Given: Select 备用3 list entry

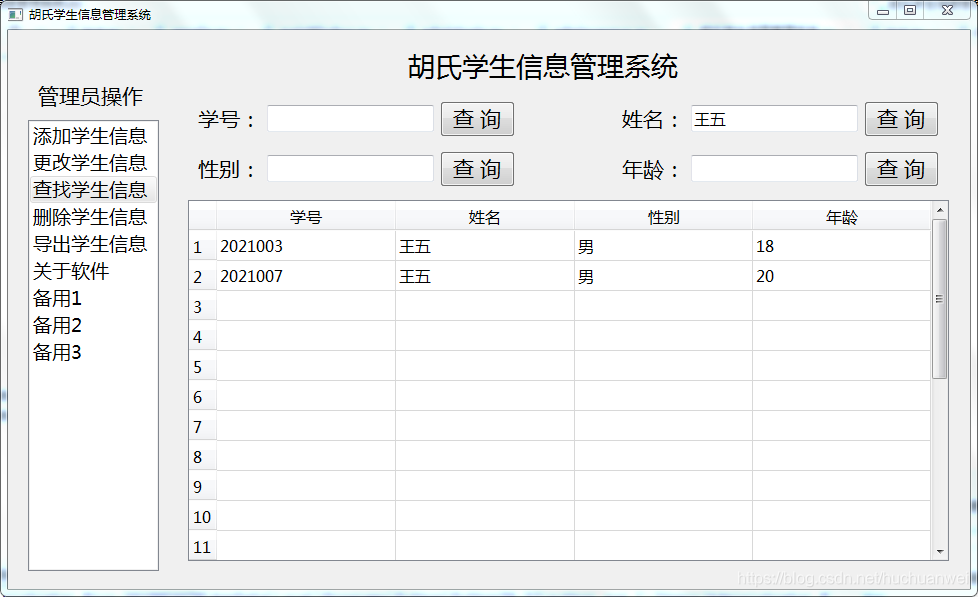Looking at the screenshot, I should 93,352.
